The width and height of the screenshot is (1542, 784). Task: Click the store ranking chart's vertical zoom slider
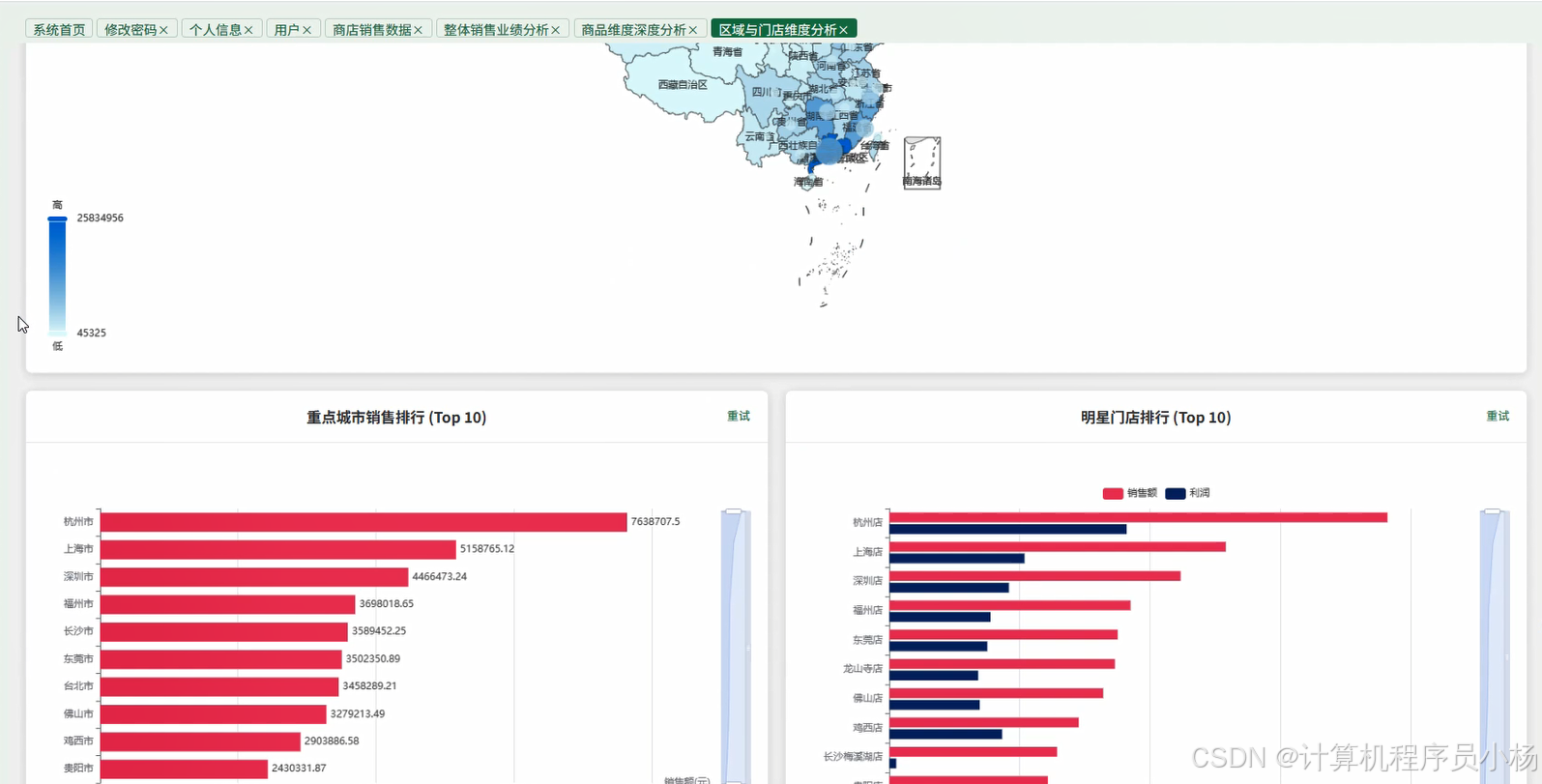1493,646
